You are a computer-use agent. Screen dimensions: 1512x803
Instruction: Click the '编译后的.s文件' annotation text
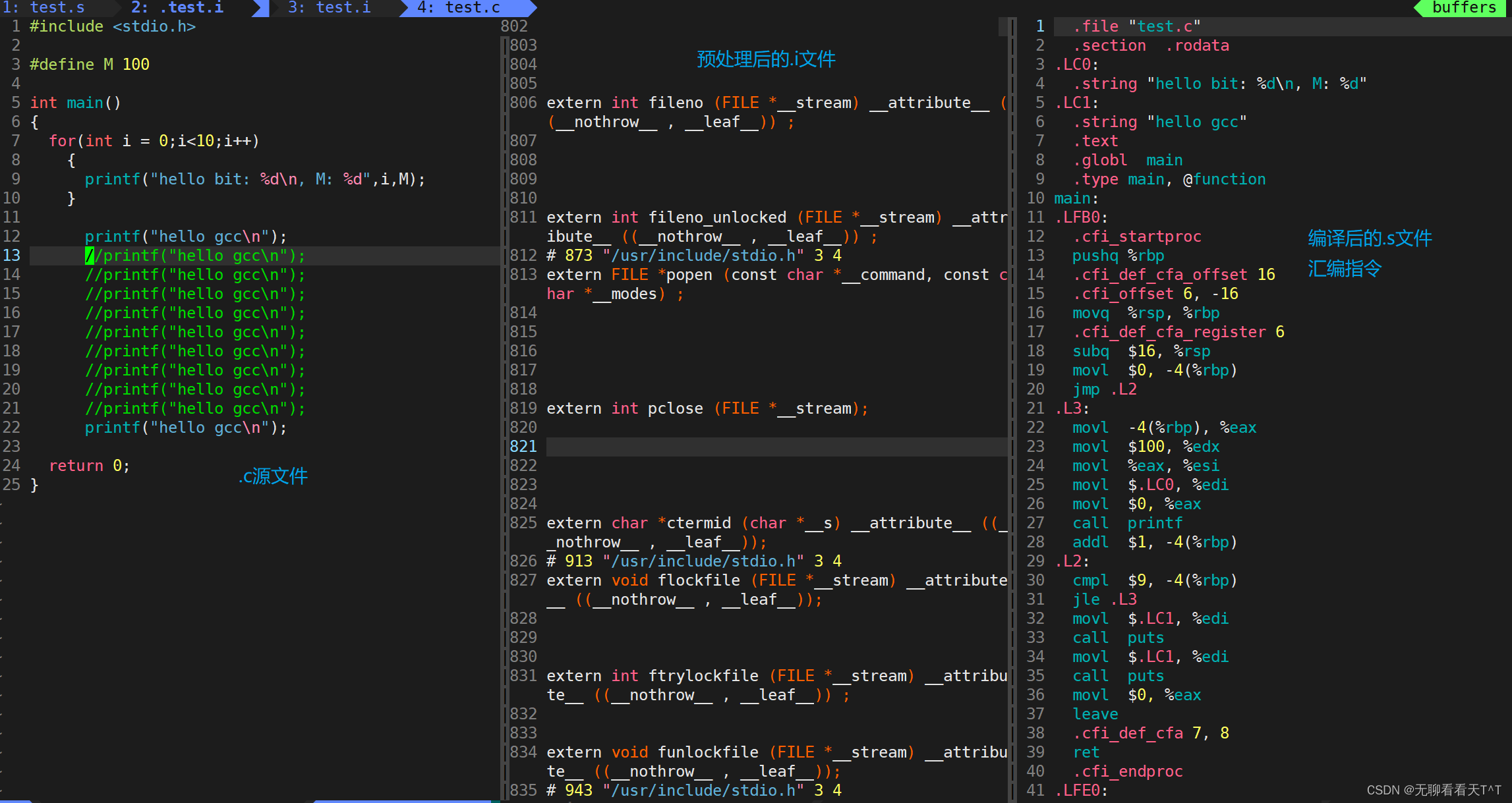coord(1369,237)
